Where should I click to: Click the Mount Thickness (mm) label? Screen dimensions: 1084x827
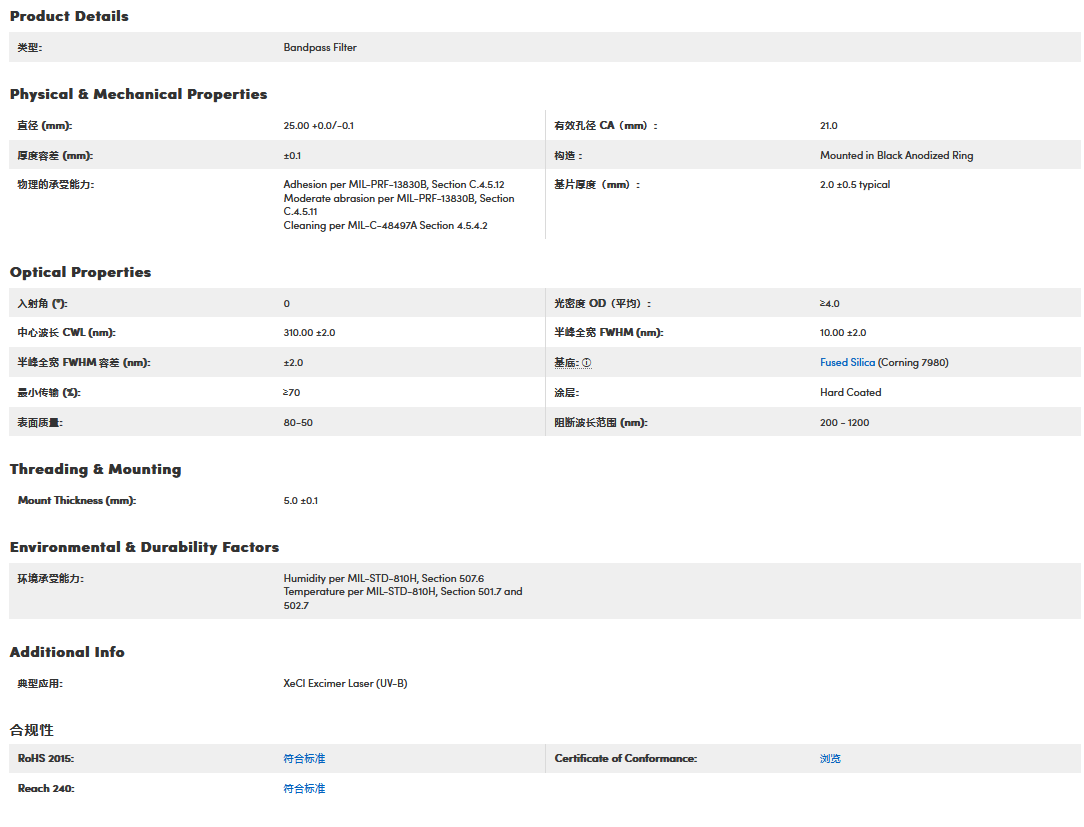point(76,501)
